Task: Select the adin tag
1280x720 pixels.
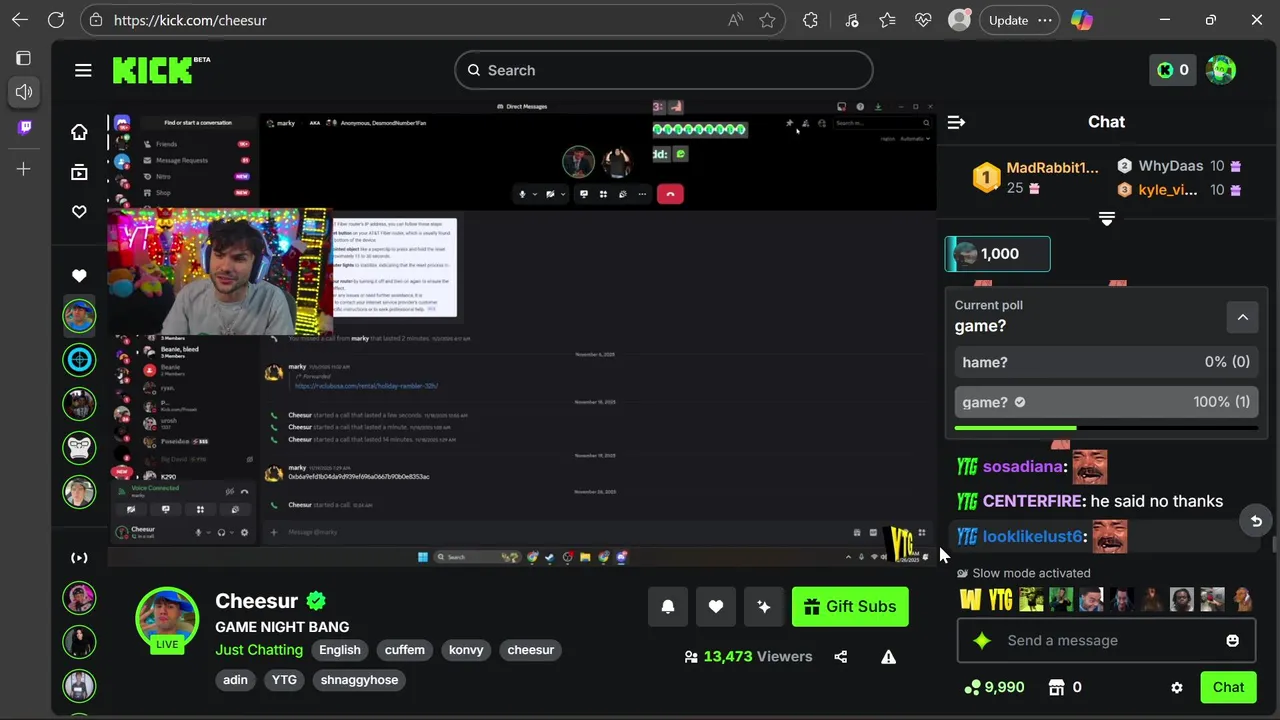Action: 235,680
